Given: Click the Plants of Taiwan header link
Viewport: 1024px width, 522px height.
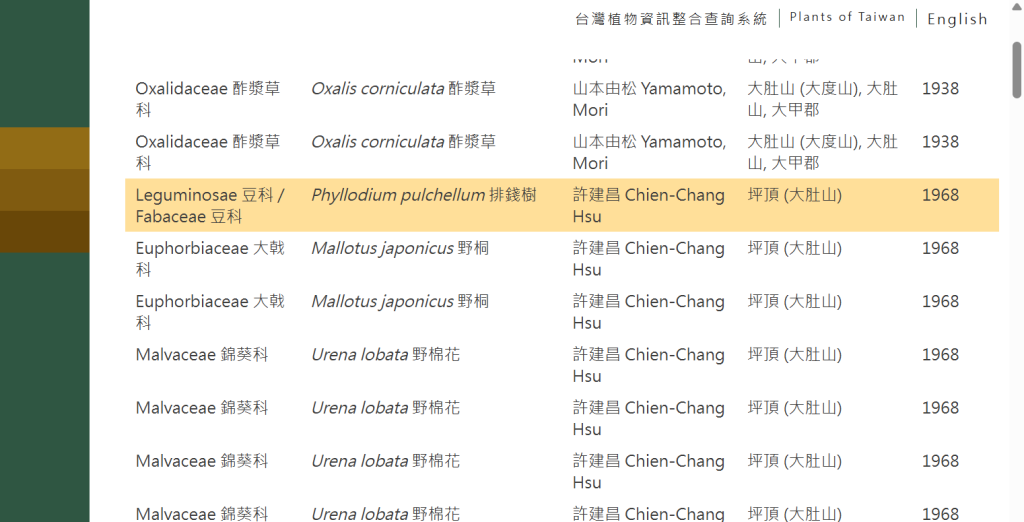Looking at the screenshot, I should (x=847, y=17).
